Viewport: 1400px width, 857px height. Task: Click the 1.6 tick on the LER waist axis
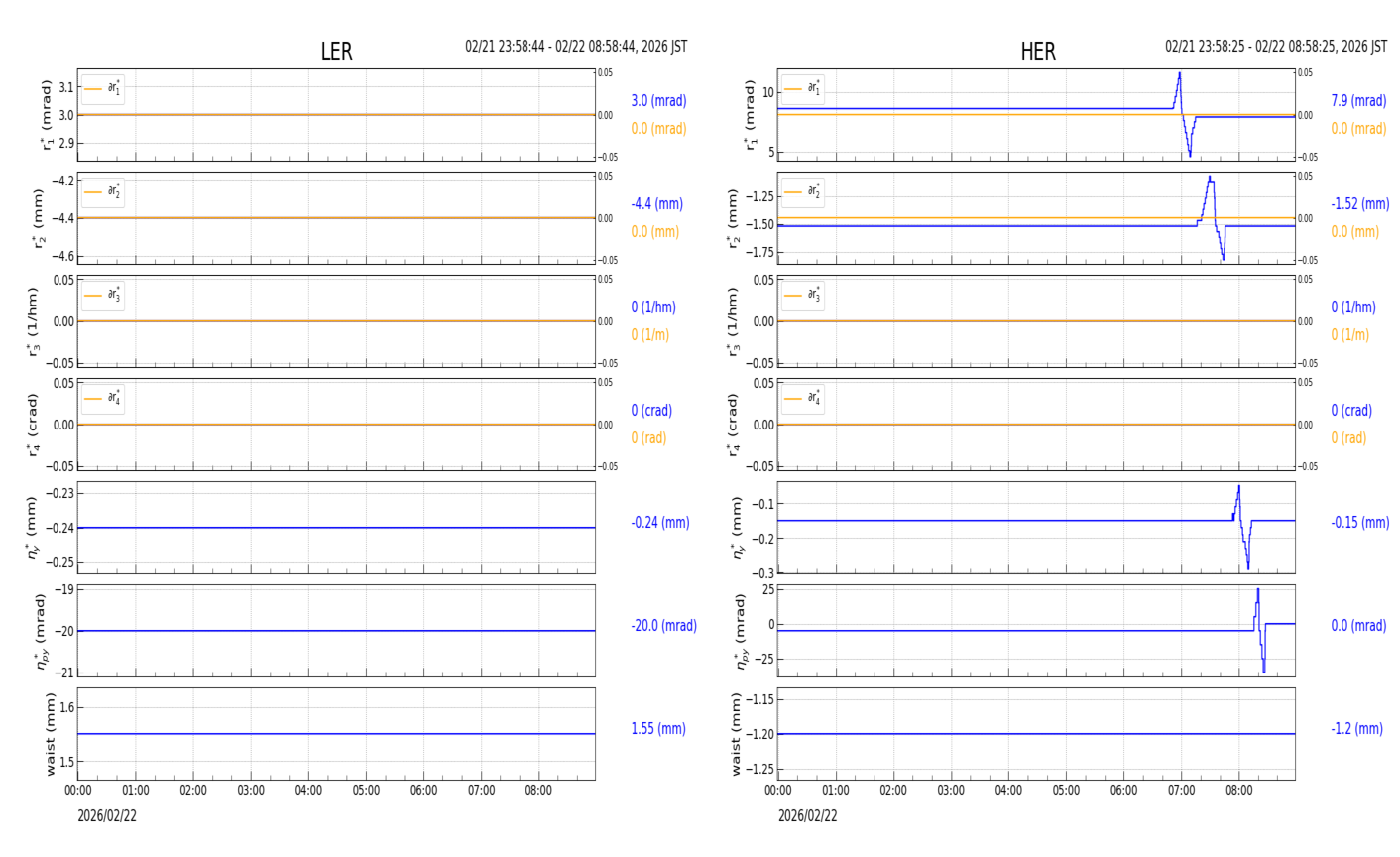[x=65, y=707]
